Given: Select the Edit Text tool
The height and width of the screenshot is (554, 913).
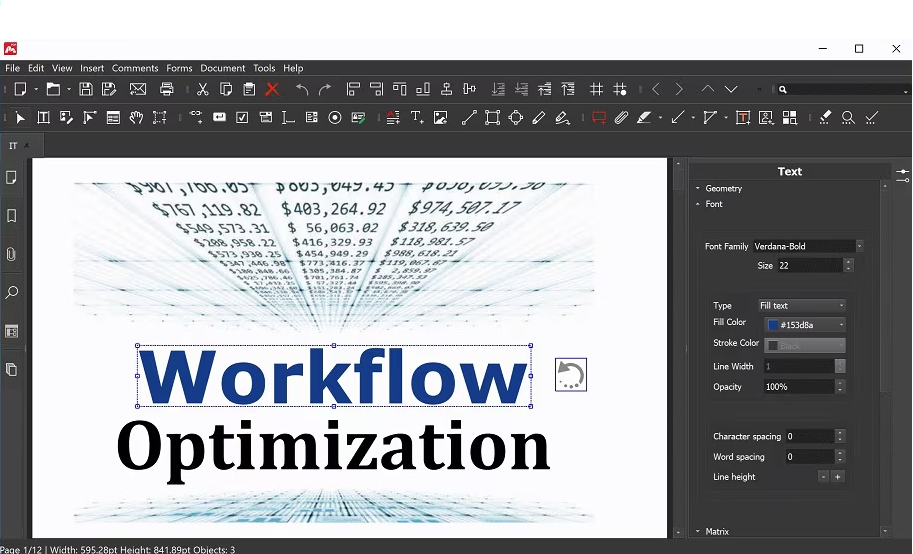Looking at the screenshot, I should pyautogui.click(x=43, y=118).
